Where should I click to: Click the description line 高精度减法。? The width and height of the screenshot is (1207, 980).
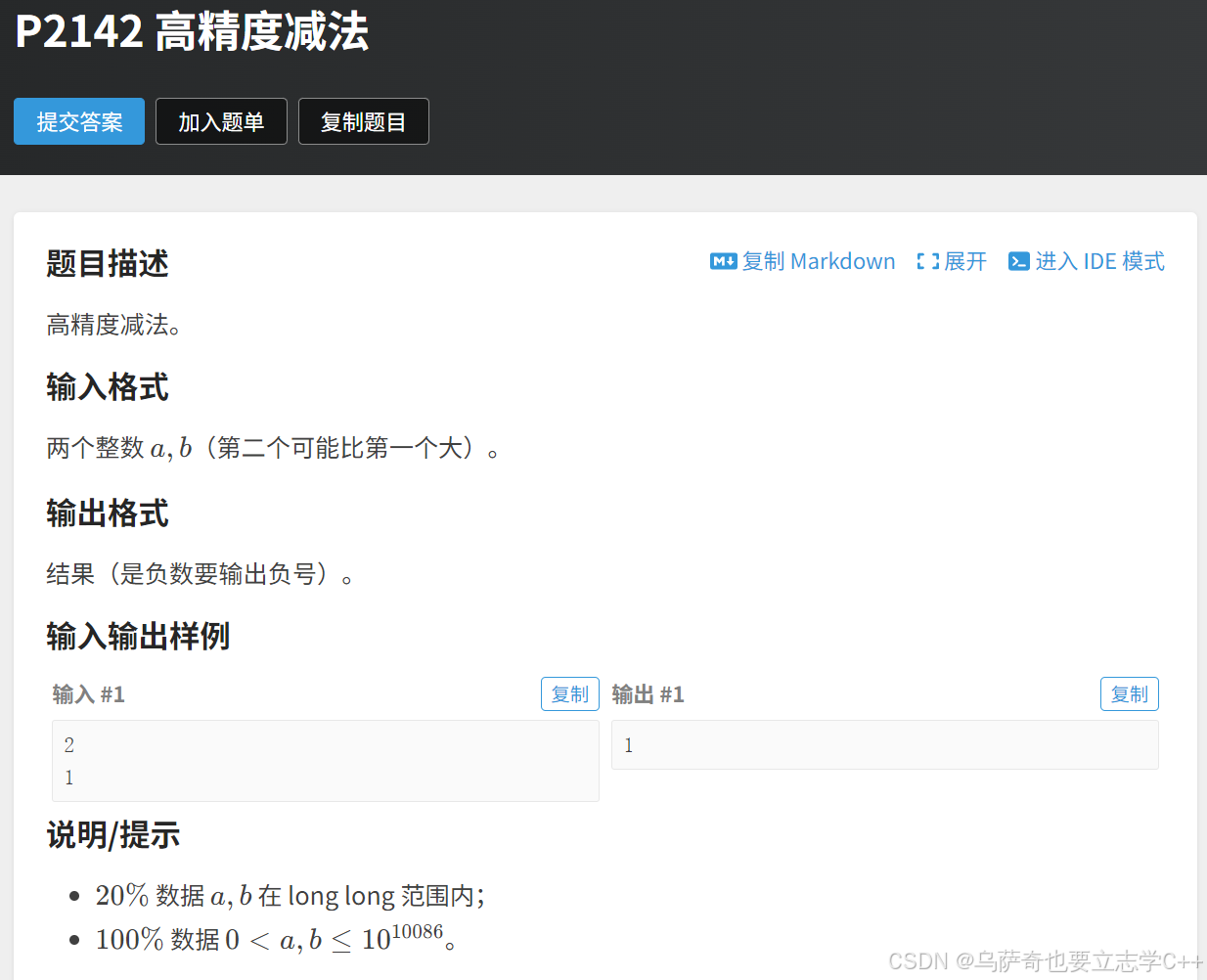point(113,325)
